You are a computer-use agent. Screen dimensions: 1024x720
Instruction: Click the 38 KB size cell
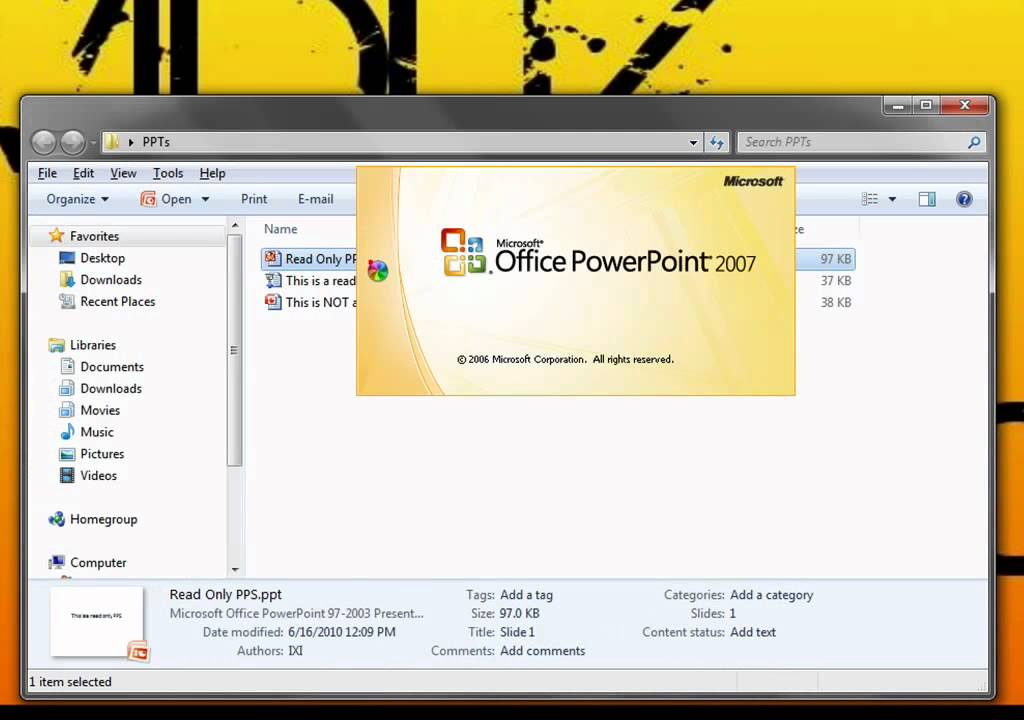pos(835,302)
